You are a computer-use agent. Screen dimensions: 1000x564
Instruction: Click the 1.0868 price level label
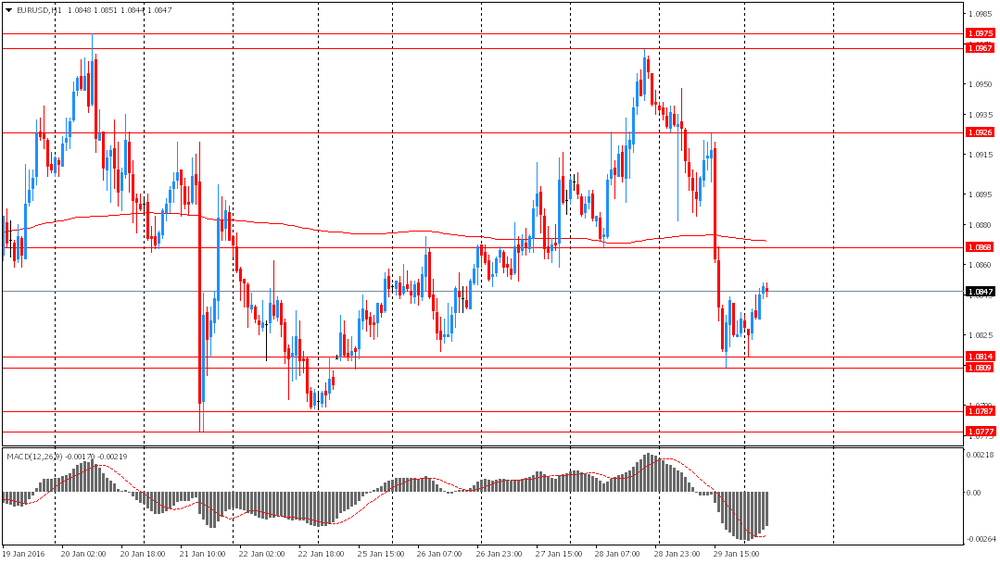(980, 247)
